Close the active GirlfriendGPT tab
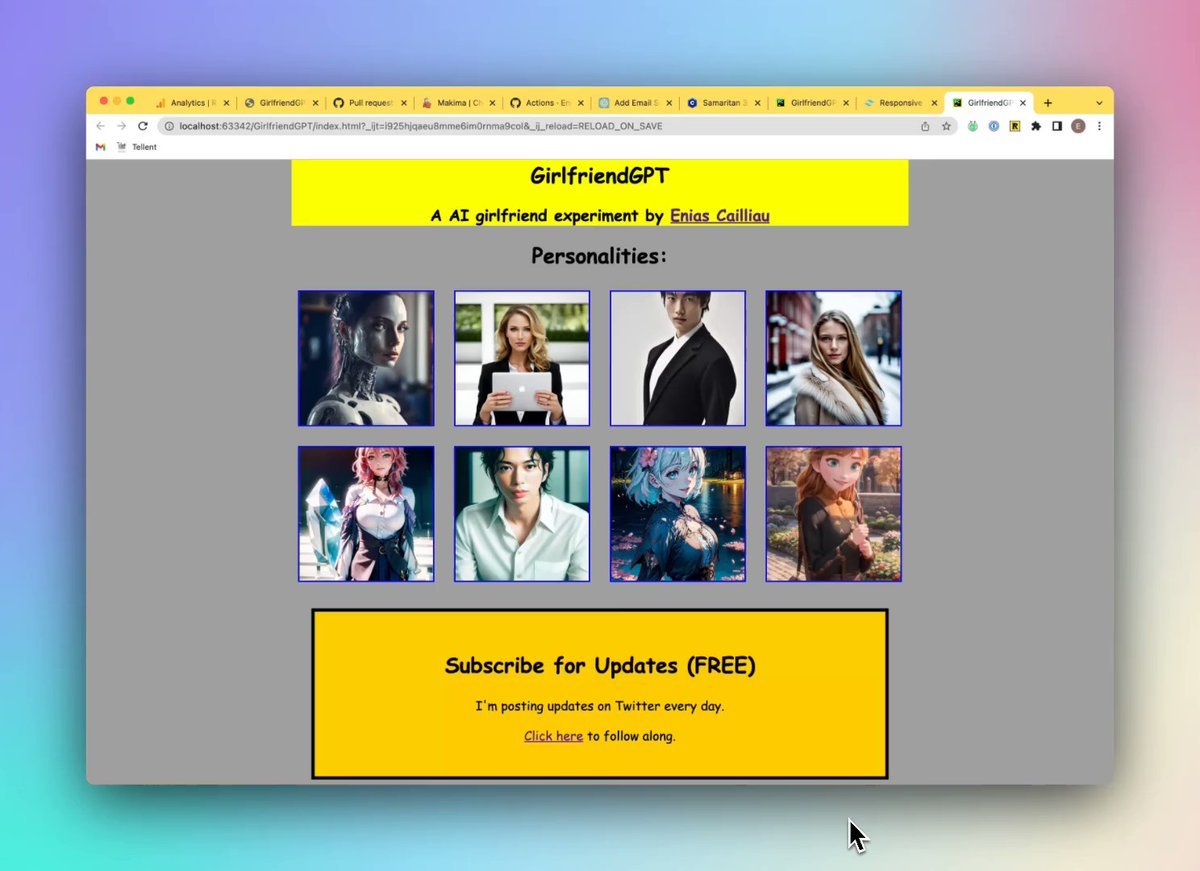The height and width of the screenshot is (871, 1200). 1022,103
